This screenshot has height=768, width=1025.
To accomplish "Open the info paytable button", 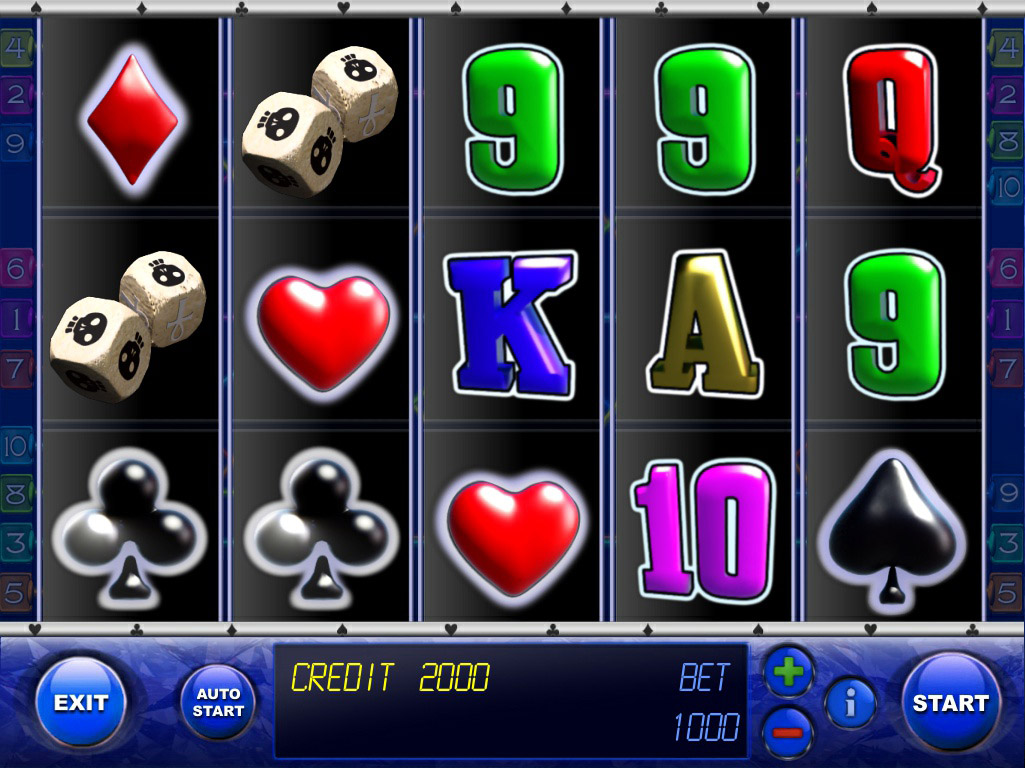I will (x=850, y=703).
